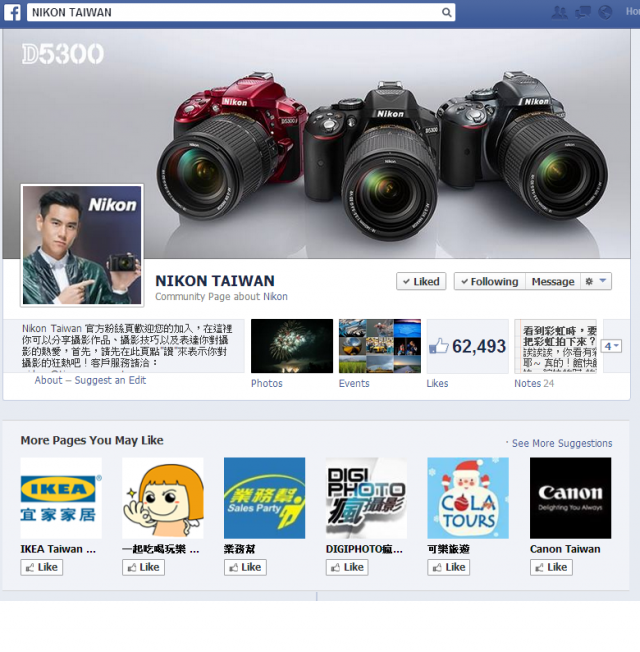
Task: Click the Canon Taiwan page name
Action: [x=565, y=549]
